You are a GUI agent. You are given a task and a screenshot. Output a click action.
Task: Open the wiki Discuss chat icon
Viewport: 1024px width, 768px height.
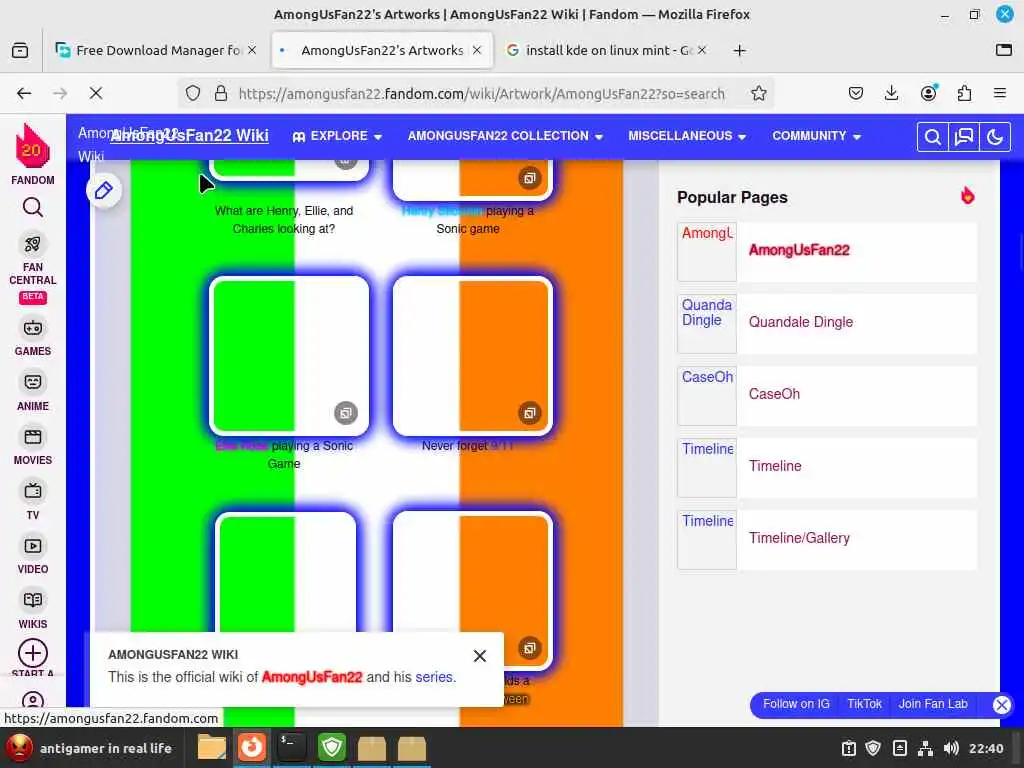click(x=964, y=137)
